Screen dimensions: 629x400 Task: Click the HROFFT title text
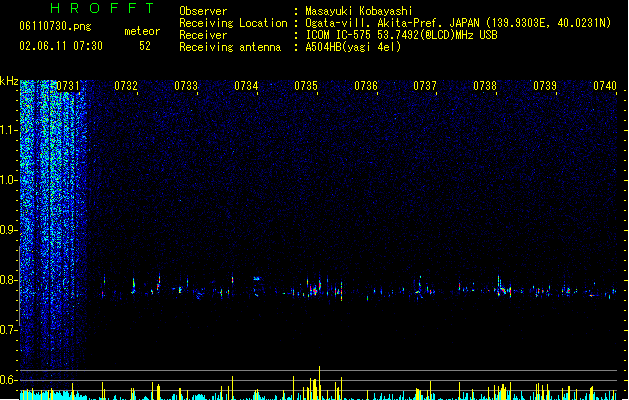[x=102, y=8]
